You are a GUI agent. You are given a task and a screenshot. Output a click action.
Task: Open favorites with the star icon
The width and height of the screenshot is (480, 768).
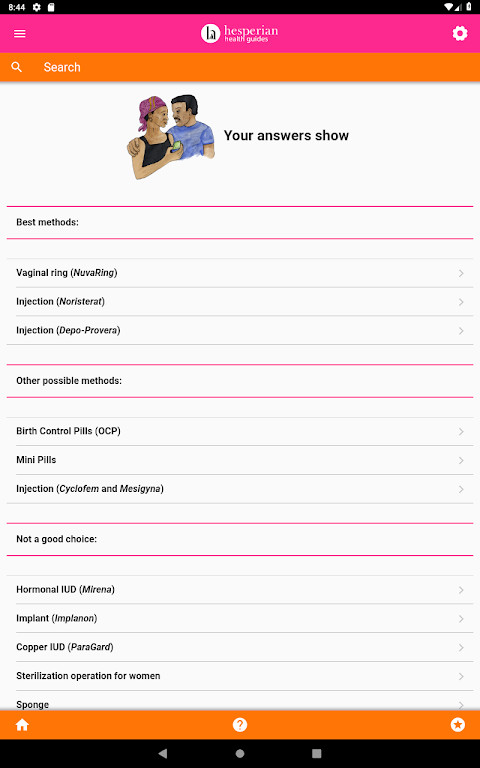457,725
